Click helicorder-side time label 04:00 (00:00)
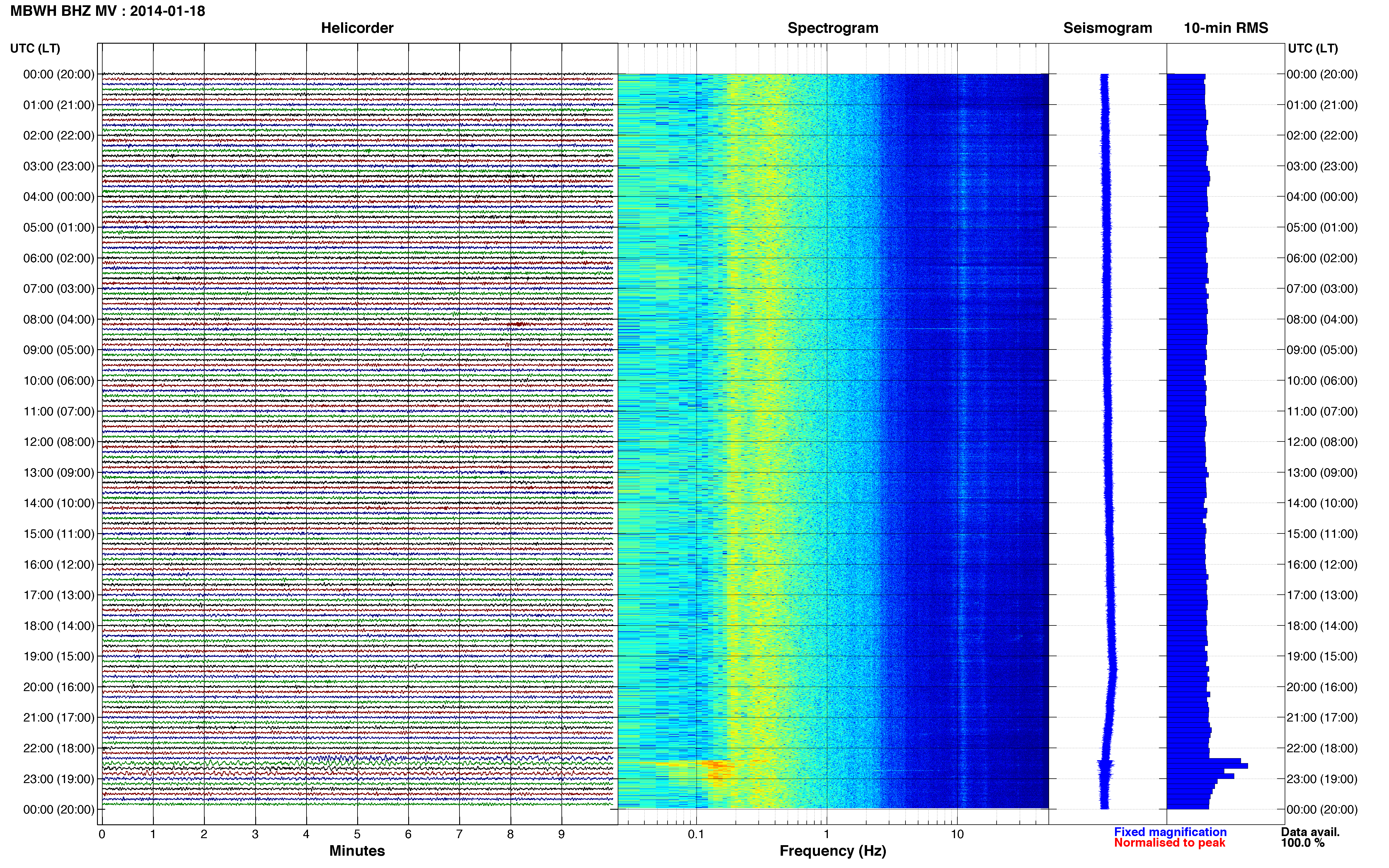This screenshot has width=1389, height=868. [59, 197]
